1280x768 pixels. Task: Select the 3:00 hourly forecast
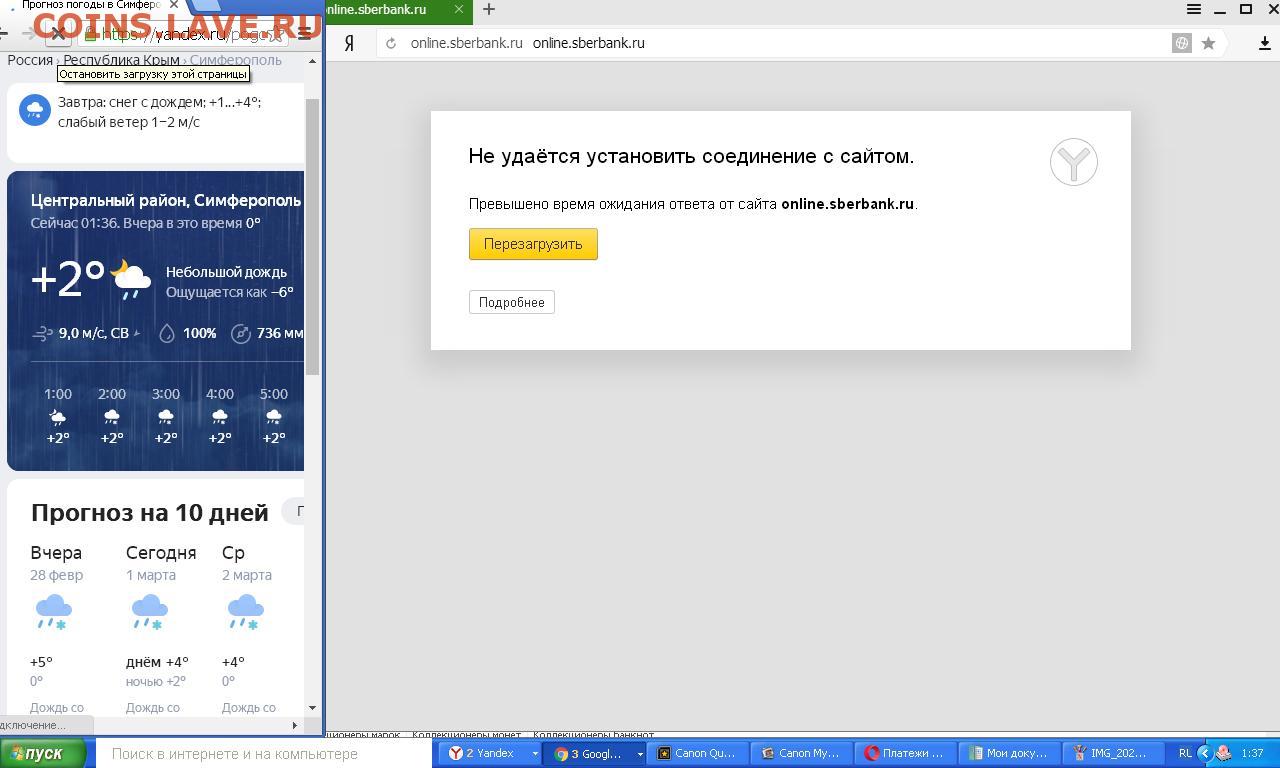point(166,415)
